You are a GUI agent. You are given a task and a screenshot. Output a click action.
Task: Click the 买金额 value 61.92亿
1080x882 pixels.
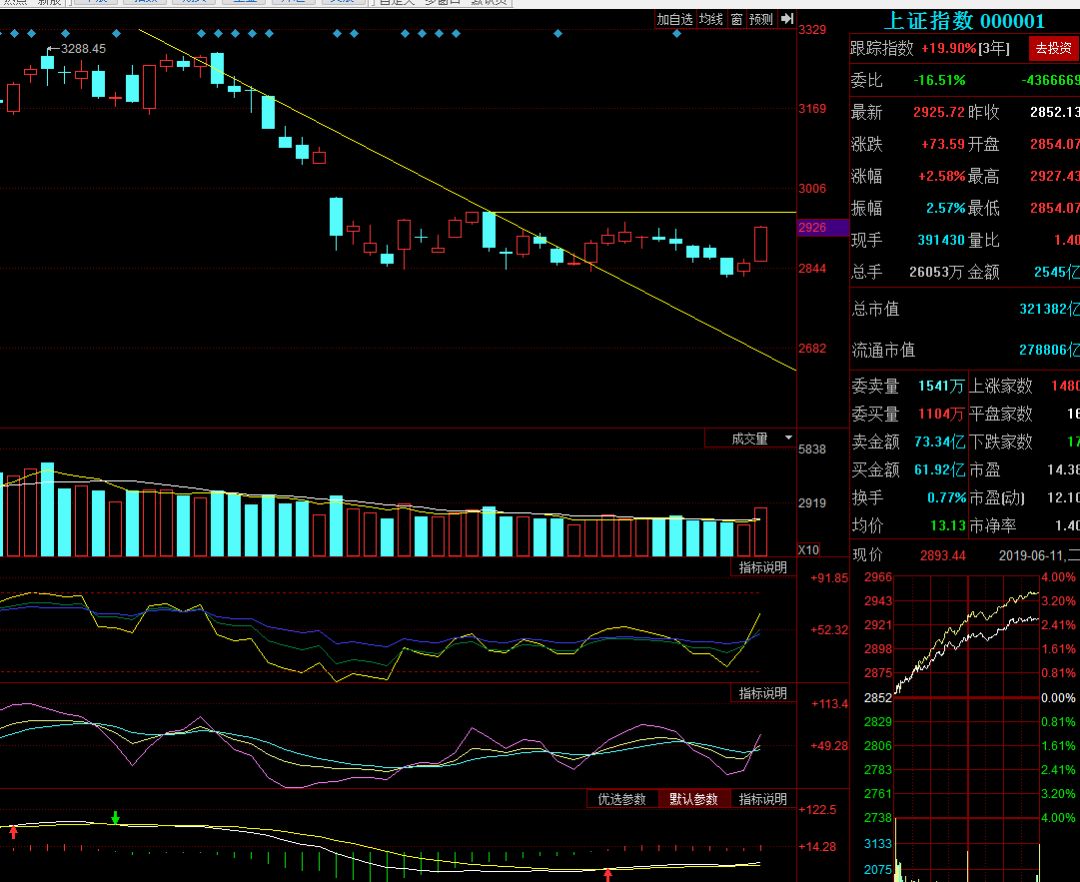pyautogui.click(x=939, y=470)
